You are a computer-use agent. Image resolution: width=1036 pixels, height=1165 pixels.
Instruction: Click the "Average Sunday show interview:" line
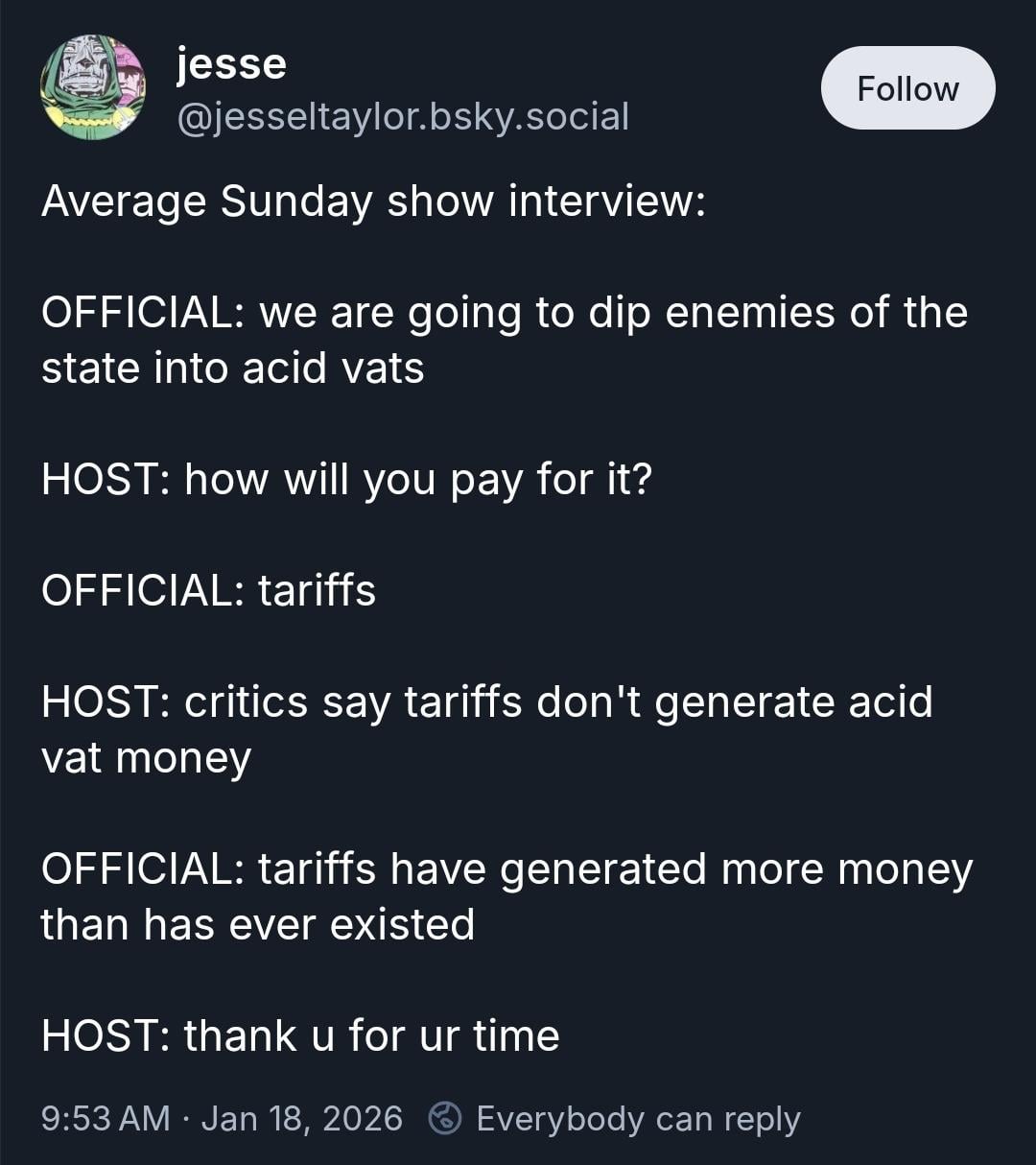[x=373, y=202]
